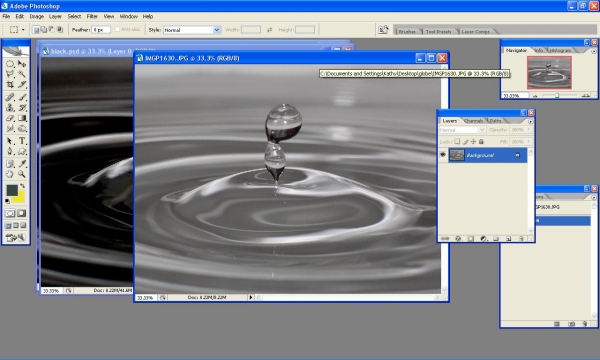Switch to the Histogram tab
This screenshot has height=360, width=600.
click(x=561, y=50)
